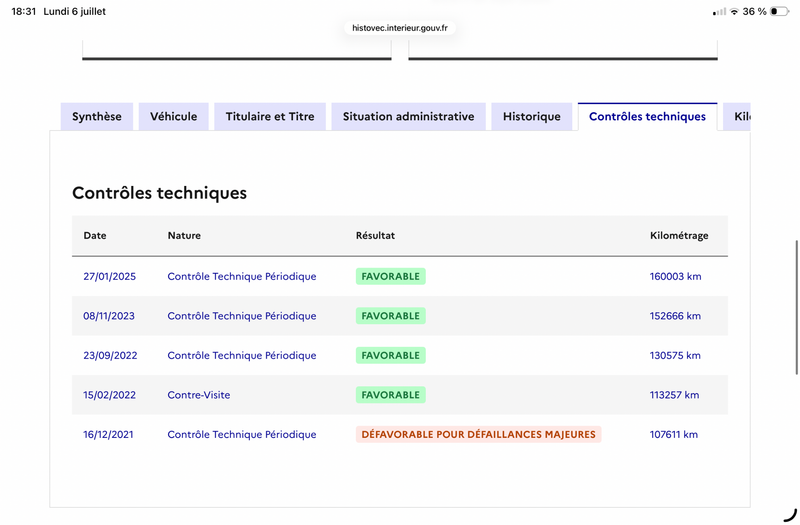Click the 107611 km mileage value
The width and height of the screenshot is (800, 525).
673,435
